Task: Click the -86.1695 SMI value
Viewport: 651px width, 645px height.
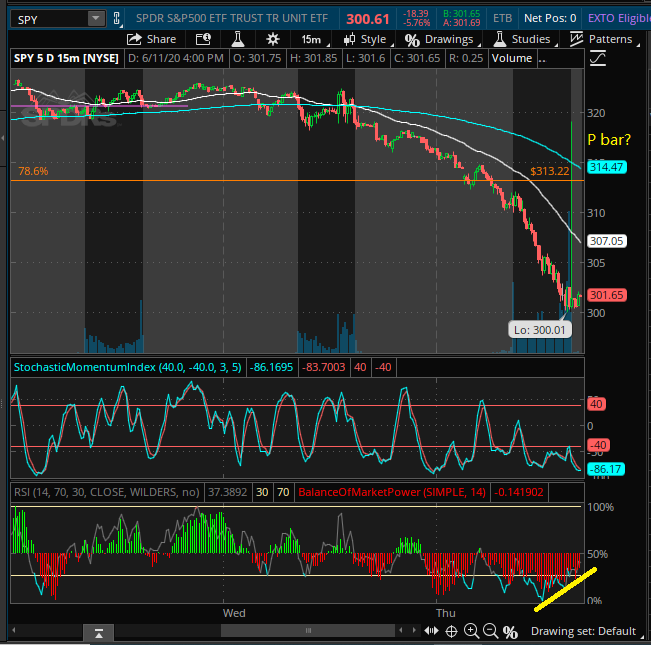Action: (x=272, y=367)
